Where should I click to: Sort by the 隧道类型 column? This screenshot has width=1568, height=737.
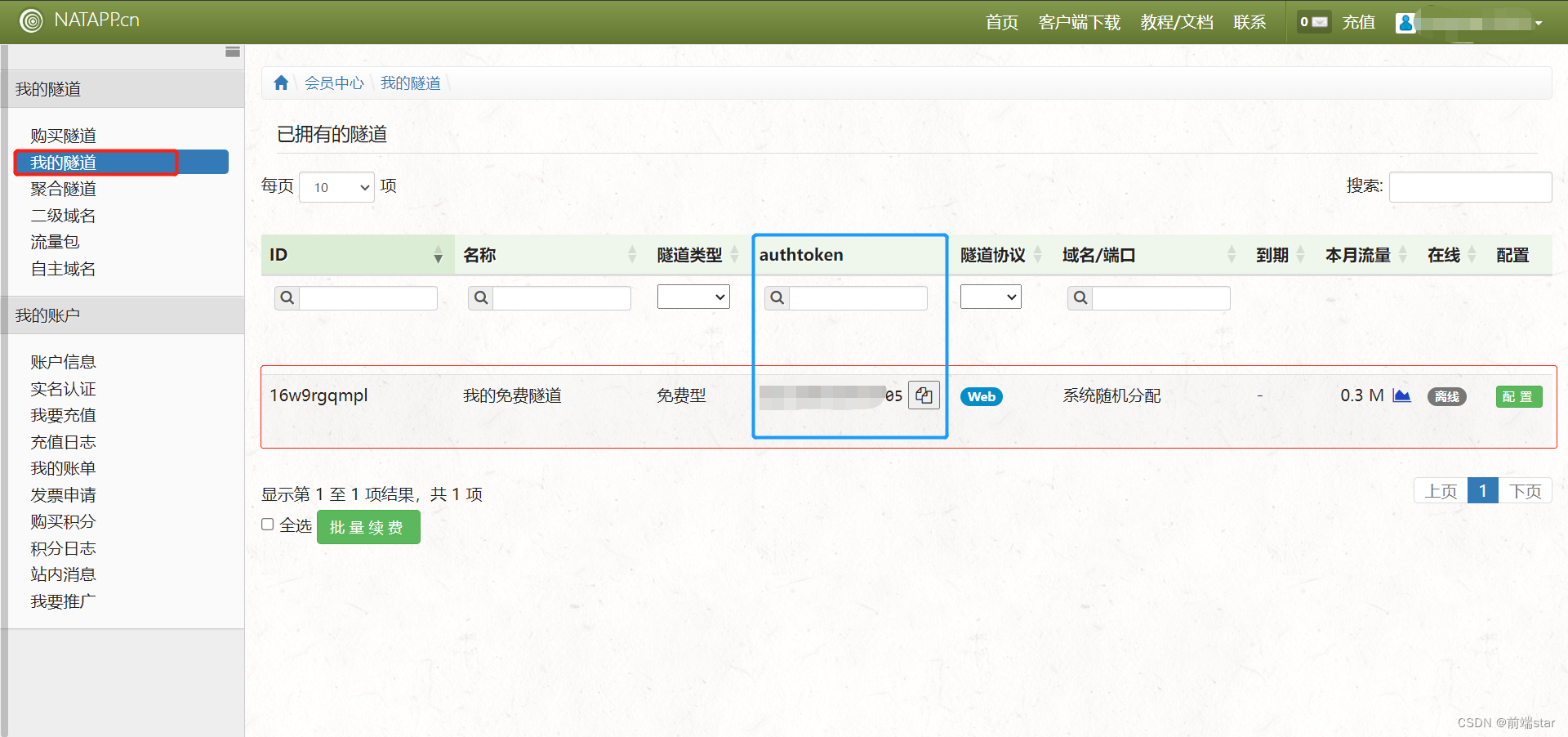[x=734, y=255]
